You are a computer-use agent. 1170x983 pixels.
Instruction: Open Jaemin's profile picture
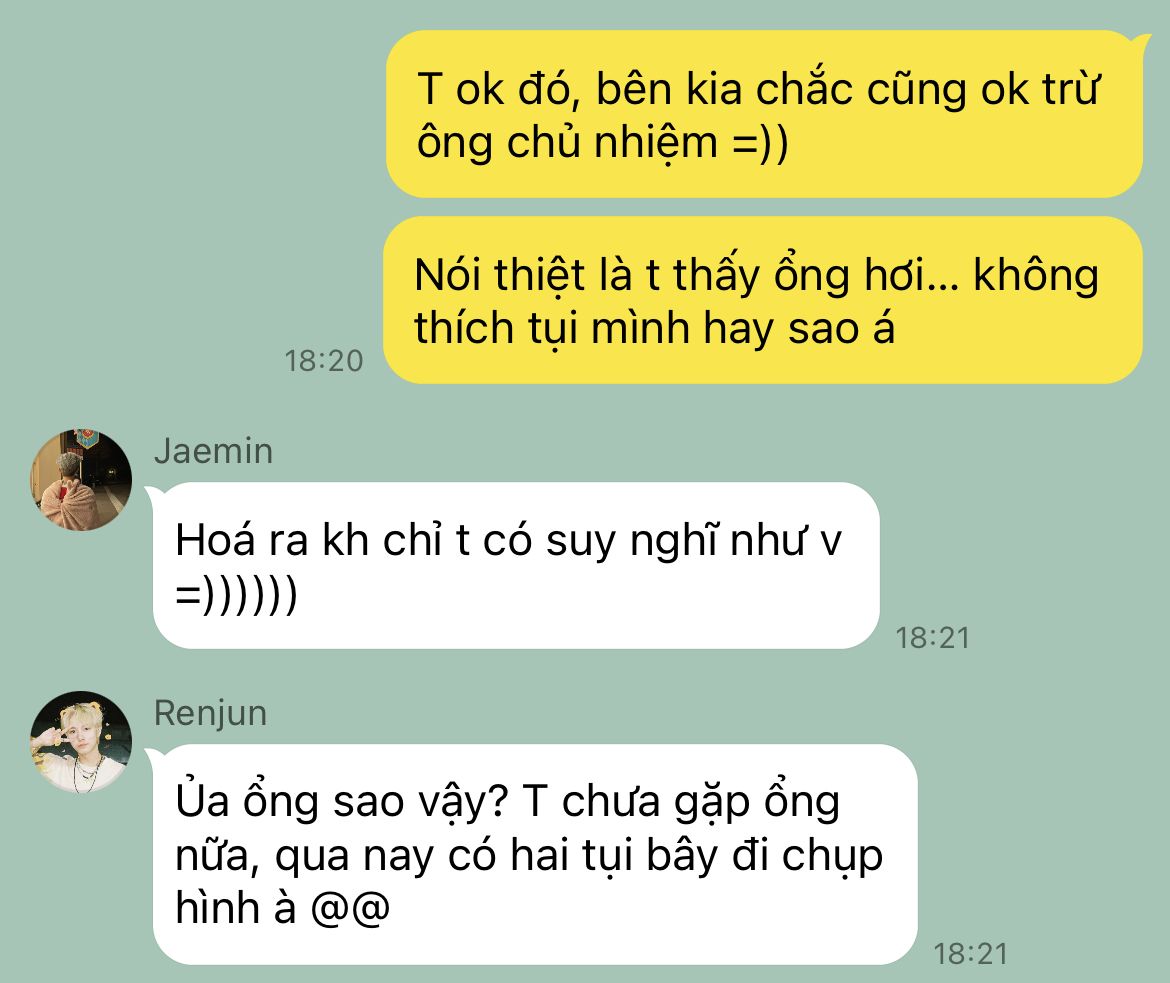(81, 480)
